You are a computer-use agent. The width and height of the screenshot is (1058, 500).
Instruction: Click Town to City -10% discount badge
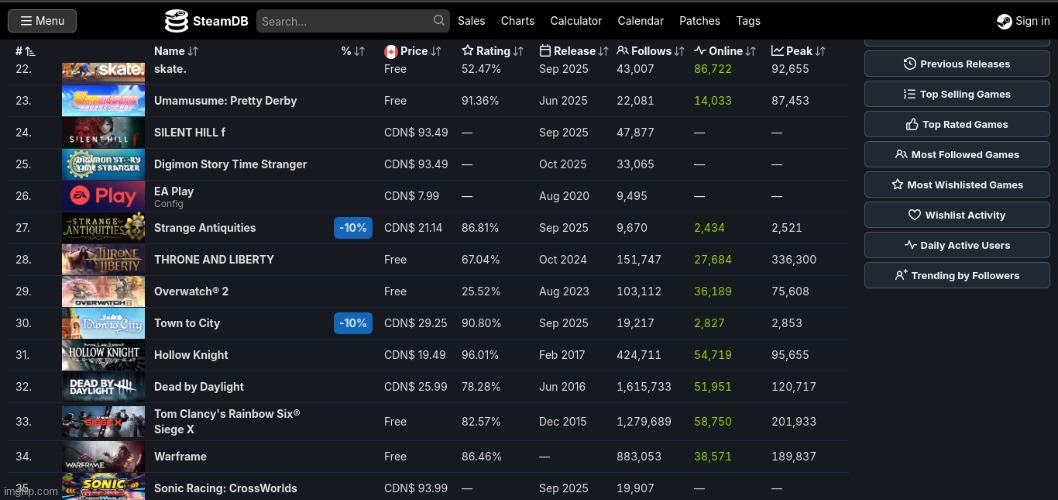coord(353,323)
